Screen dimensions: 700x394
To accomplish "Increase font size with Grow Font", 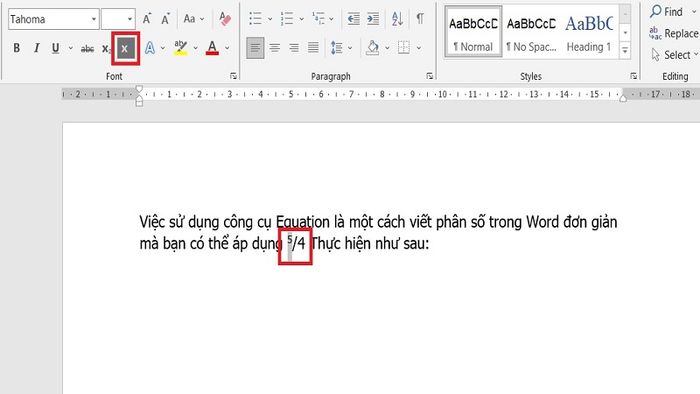I will point(146,19).
